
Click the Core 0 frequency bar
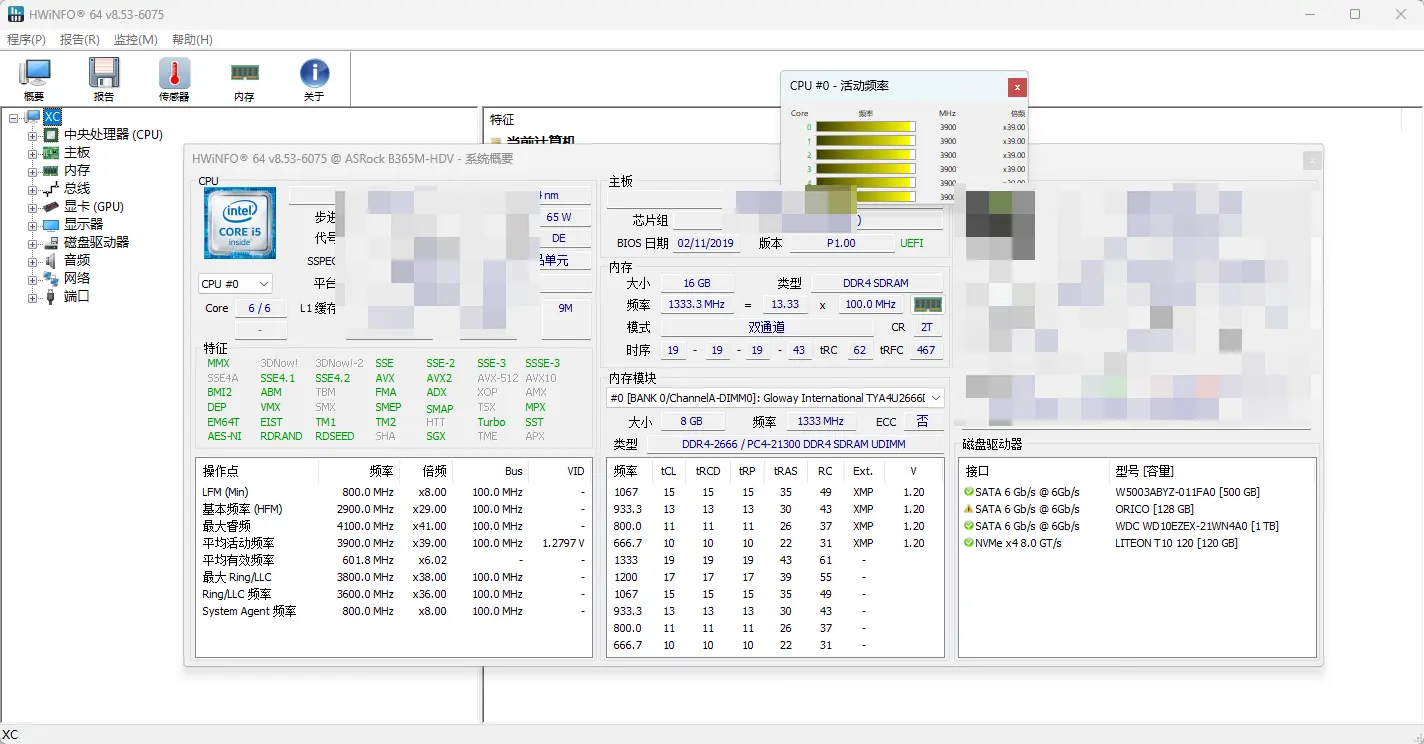(x=865, y=127)
